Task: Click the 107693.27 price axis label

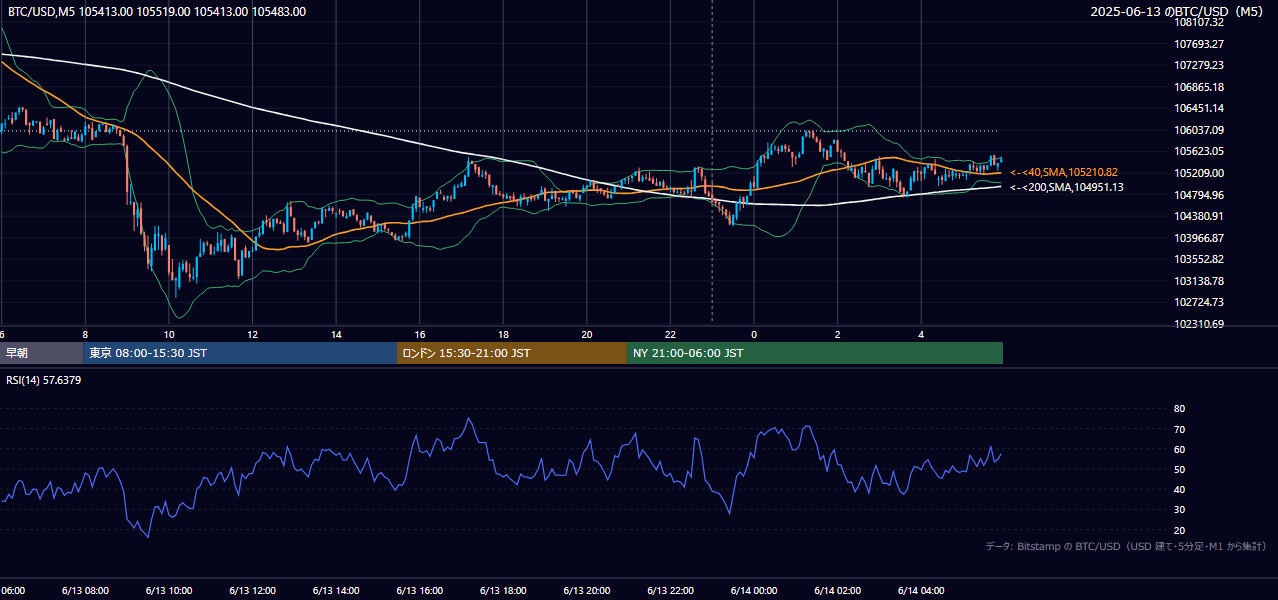Action: point(1198,44)
